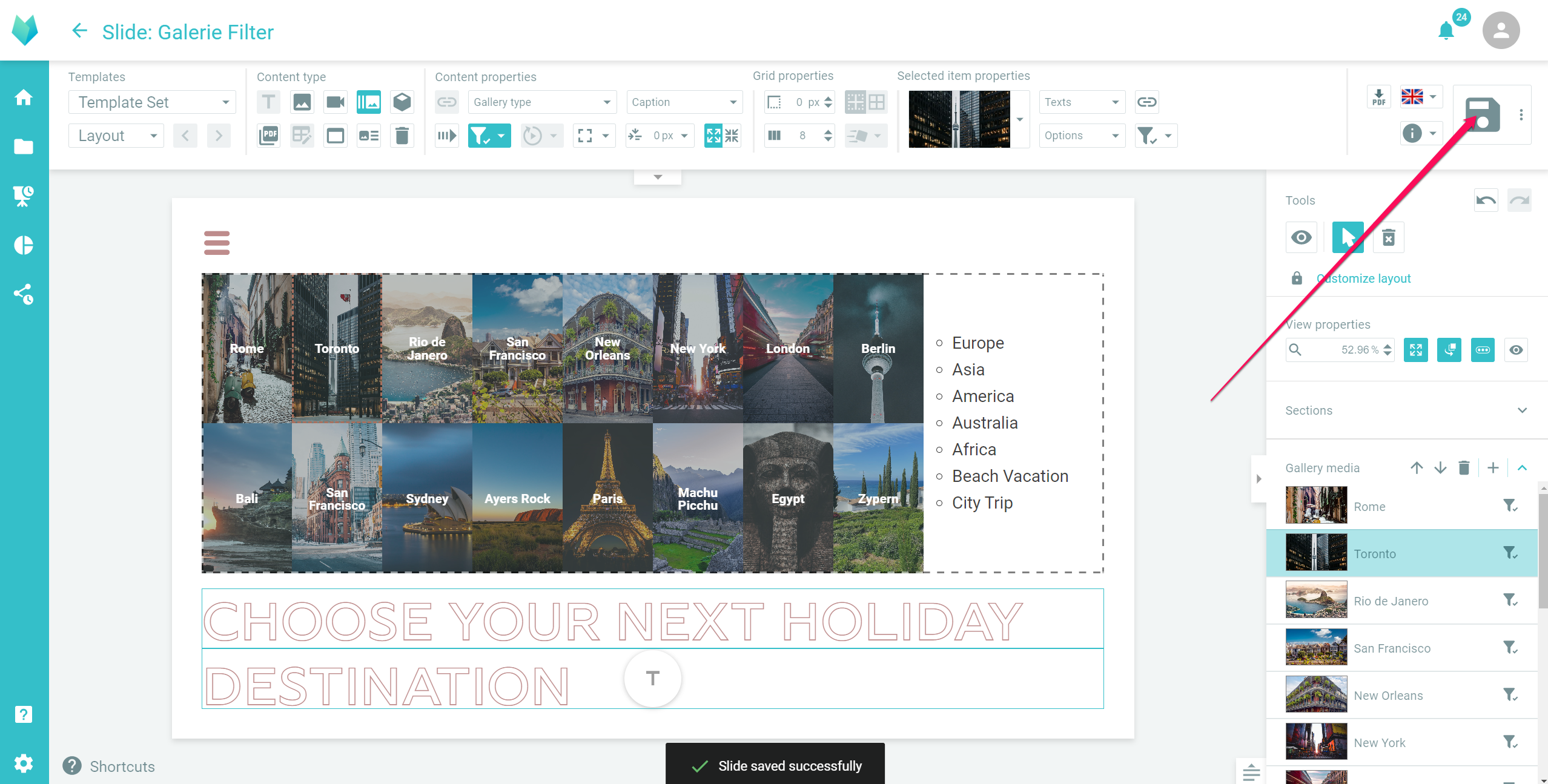Open the Gallery type dropdown
Image resolution: width=1548 pixels, height=784 pixels.
tap(542, 102)
